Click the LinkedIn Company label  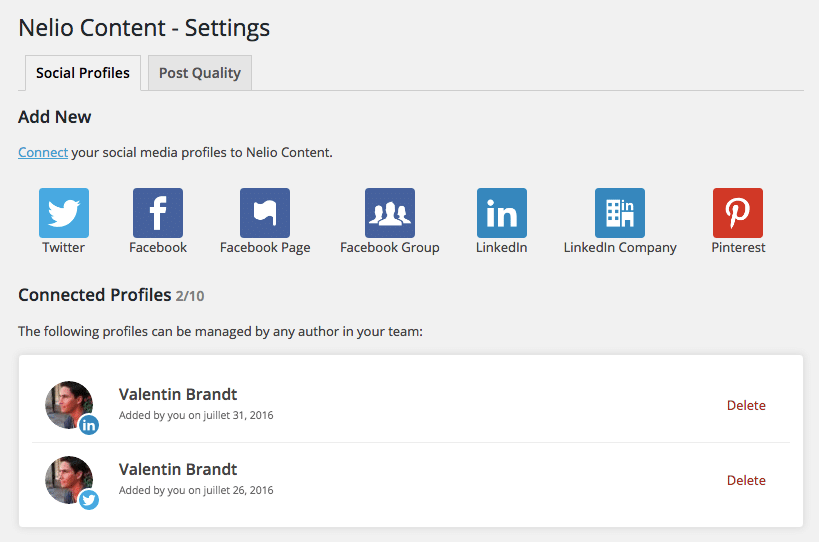620,248
